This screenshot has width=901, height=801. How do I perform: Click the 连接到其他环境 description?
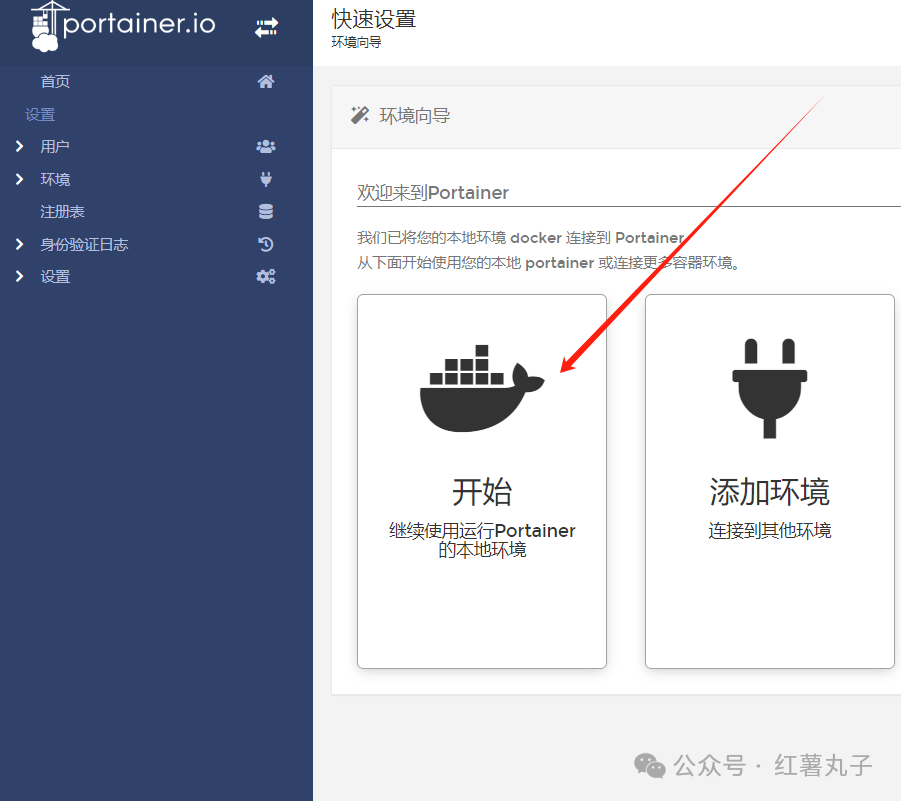pos(769,530)
